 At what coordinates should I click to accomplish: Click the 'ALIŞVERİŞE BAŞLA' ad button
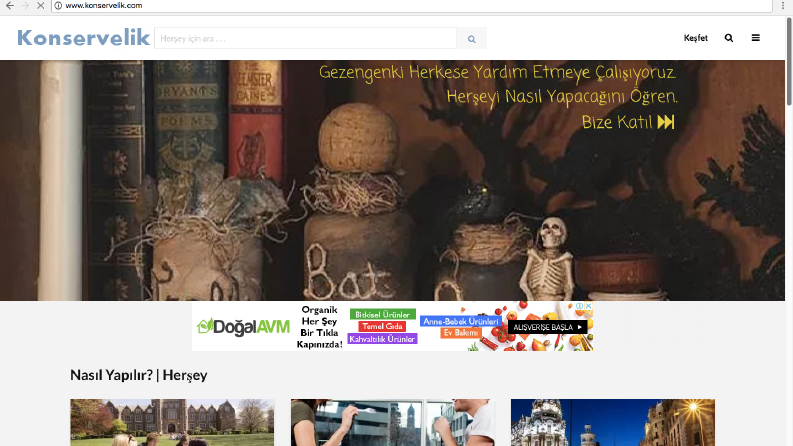tap(547, 327)
